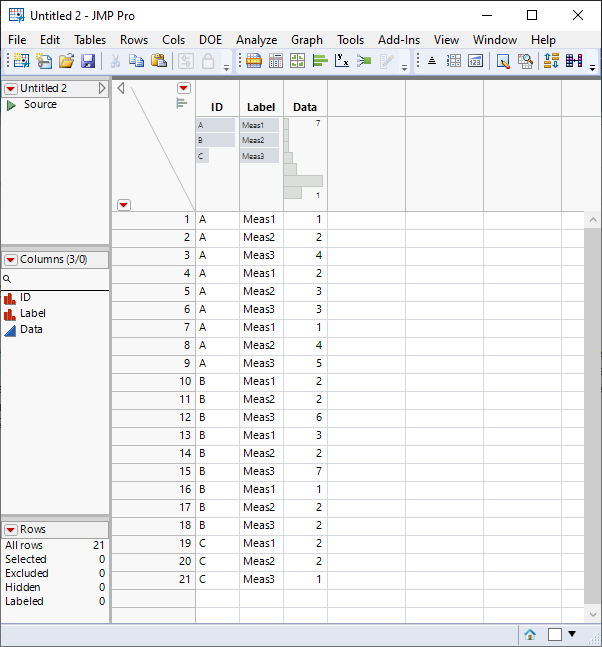Click the vertical scrollbar up arrow
Image resolution: width=602 pixels, height=647 pixels.
pos(593,220)
